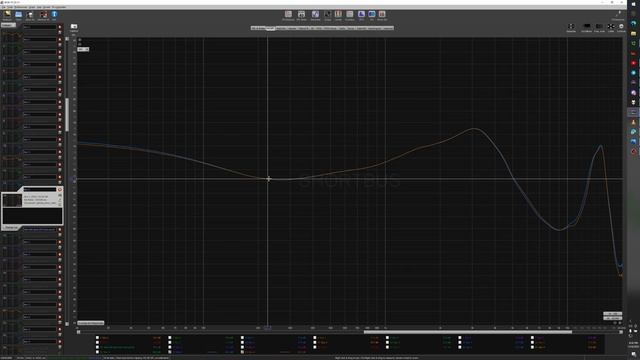This screenshot has height=360, width=640.
Task: Open the IR Windows tool
Action: click(x=288, y=16)
